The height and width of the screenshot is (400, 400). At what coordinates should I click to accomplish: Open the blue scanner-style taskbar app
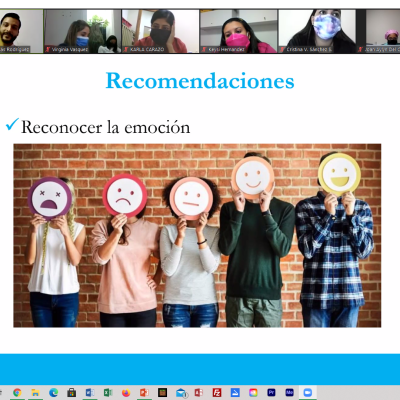point(235,392)
